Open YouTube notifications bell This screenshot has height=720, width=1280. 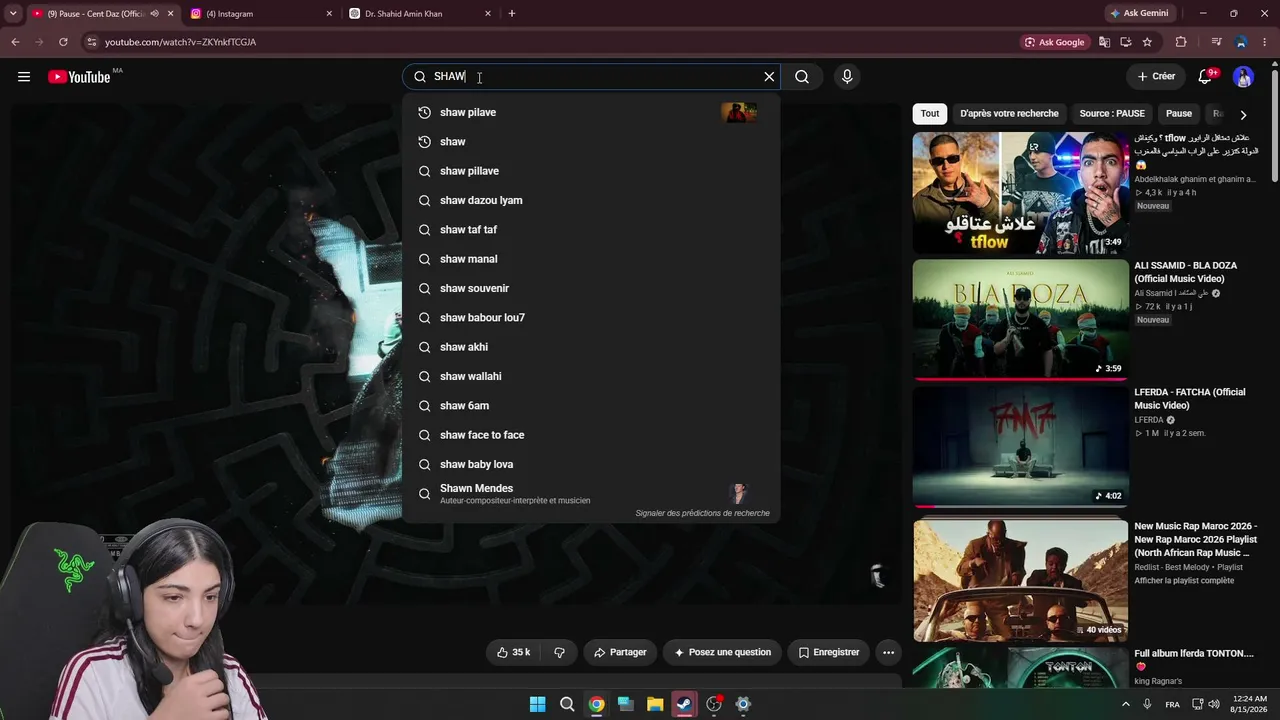pyautogui.click(x=1205, y=77)
